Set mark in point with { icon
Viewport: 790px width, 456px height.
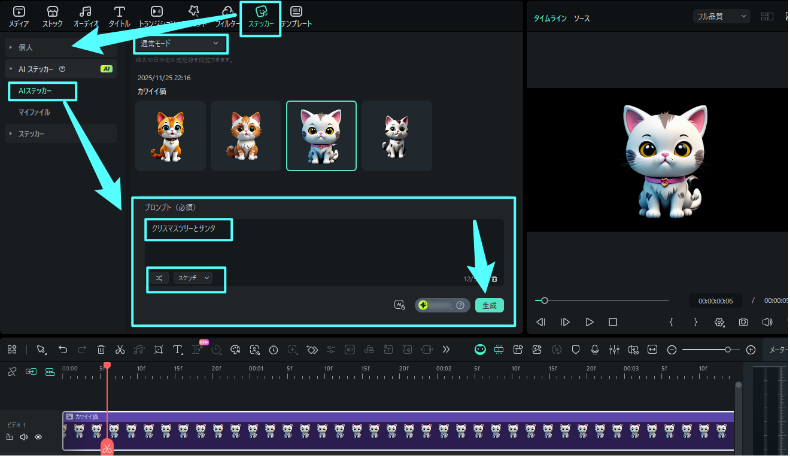(x=671, y=322)
